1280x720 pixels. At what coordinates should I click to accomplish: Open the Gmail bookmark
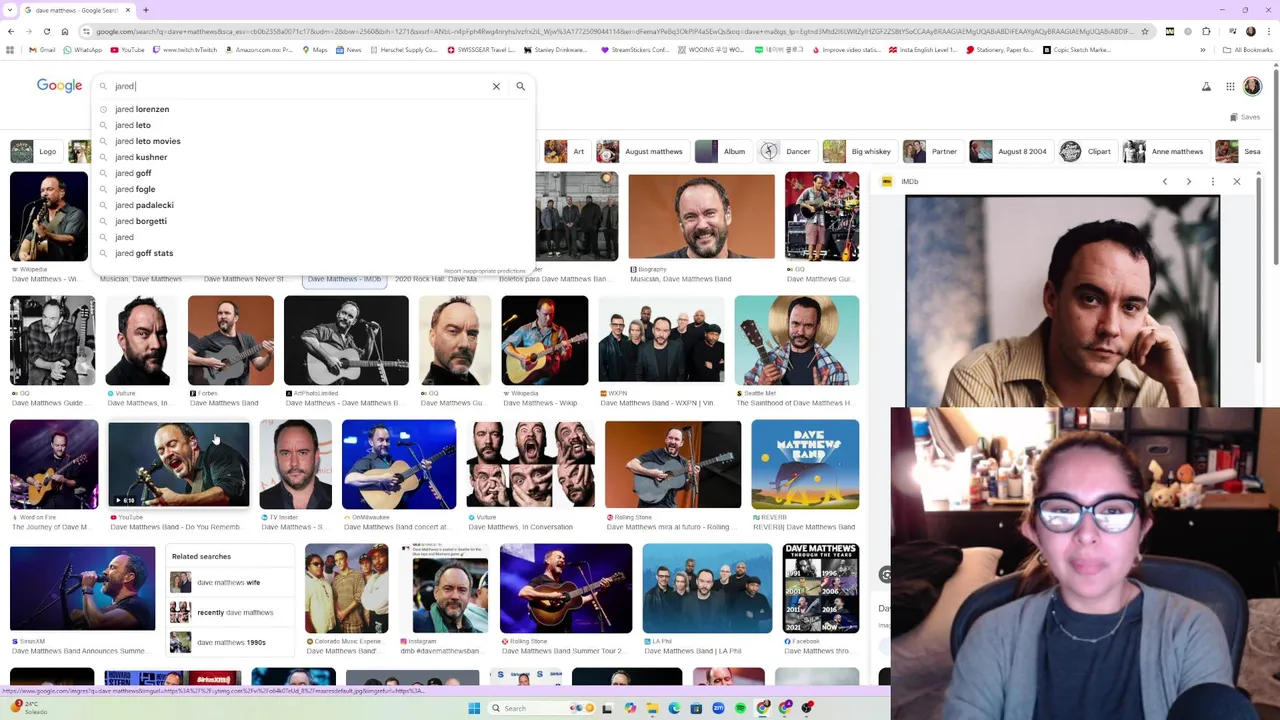42,50
